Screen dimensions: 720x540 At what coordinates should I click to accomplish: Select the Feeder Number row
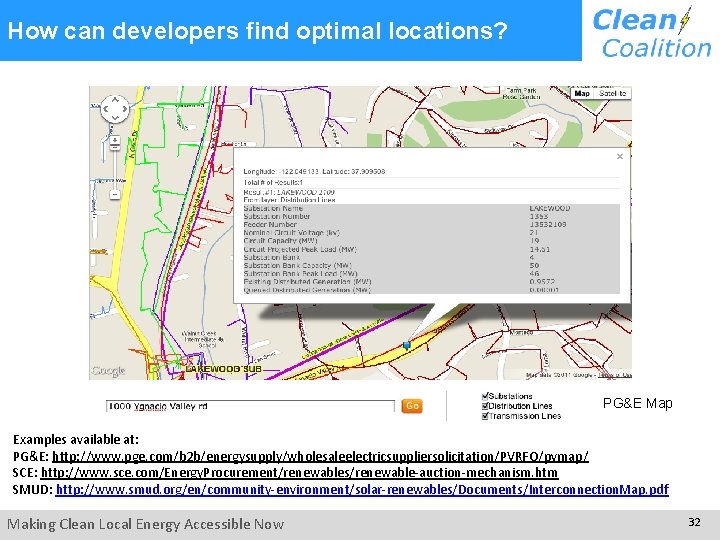tap(431, 225)
